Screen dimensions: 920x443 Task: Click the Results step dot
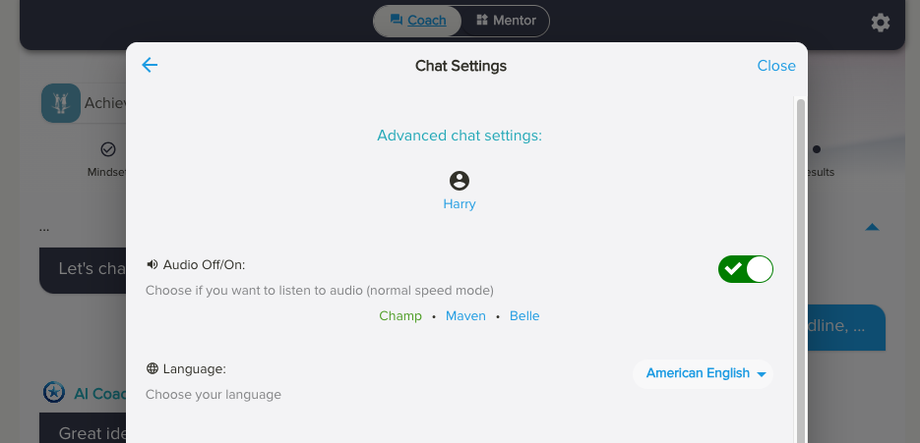816,150
